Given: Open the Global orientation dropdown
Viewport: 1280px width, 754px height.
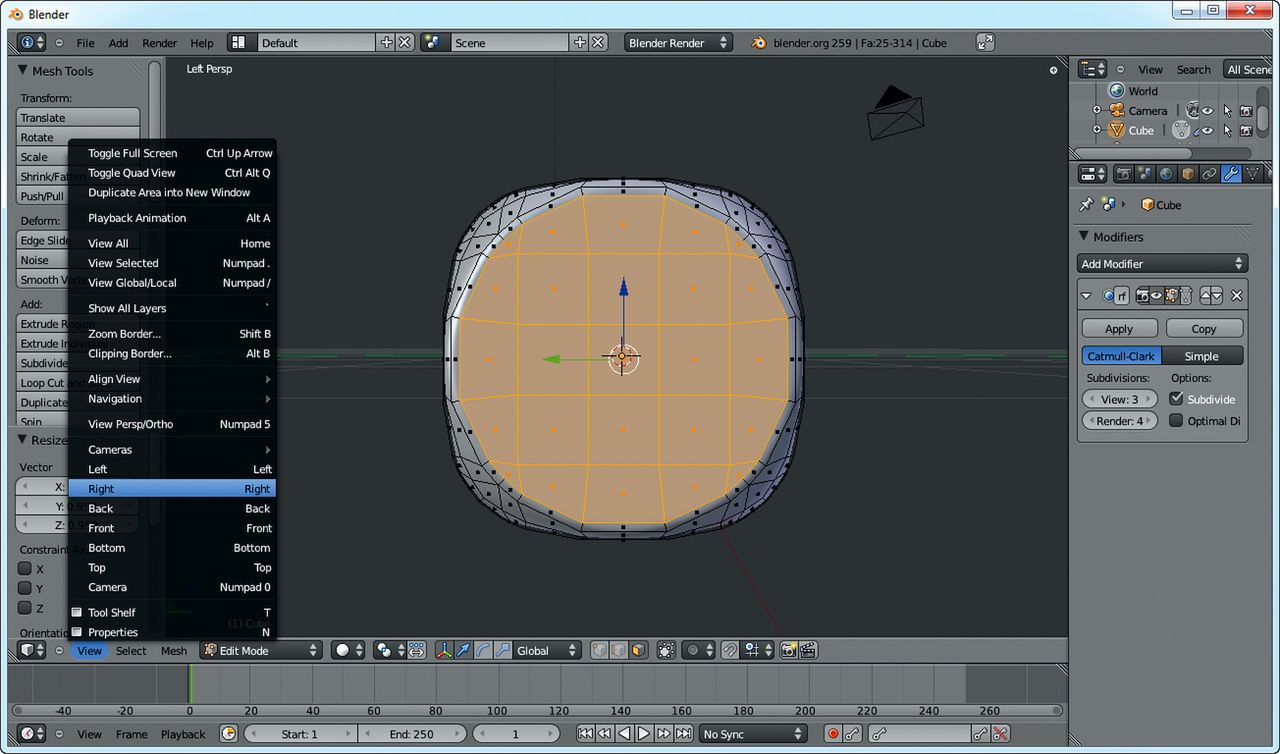Looking at the screenshot, I should [x=547, y=650].
